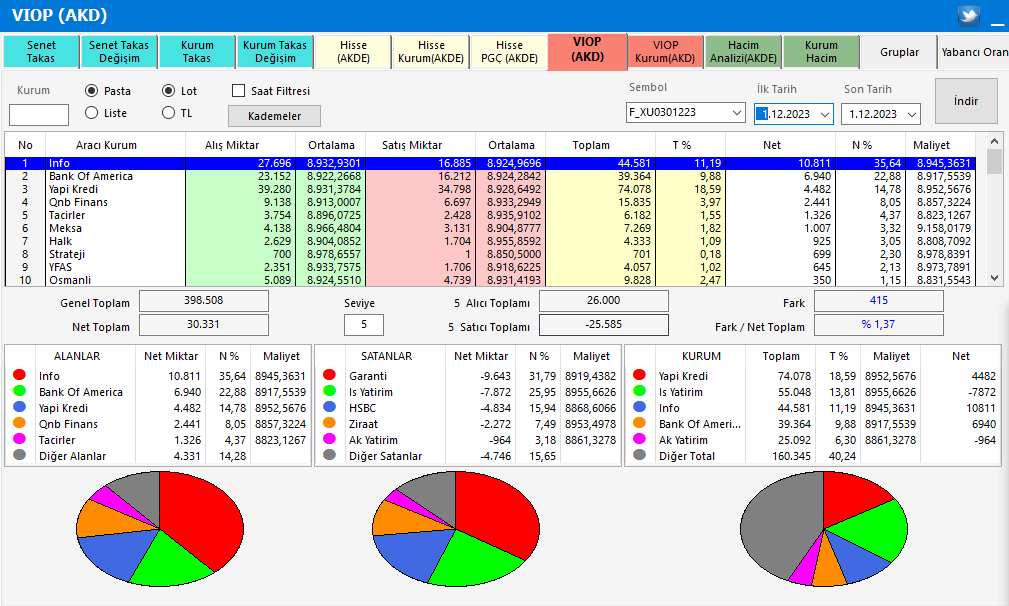
Task: Select the Meksa row
Action: 490,228
